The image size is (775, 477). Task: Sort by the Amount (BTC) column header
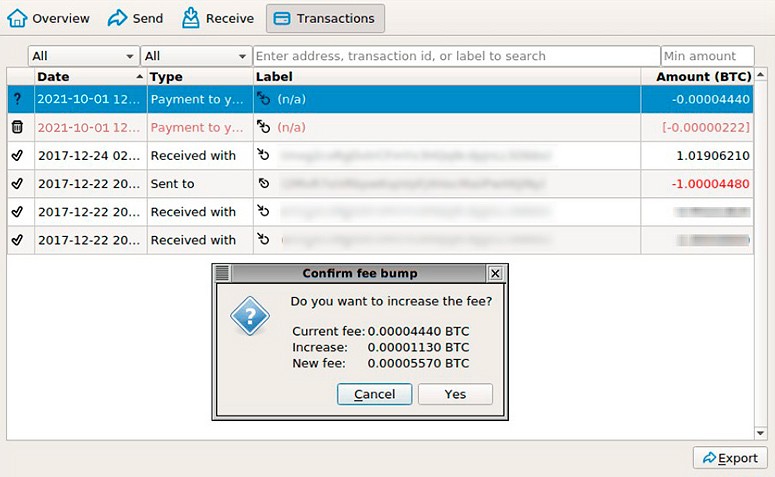(x=697, y=77)
